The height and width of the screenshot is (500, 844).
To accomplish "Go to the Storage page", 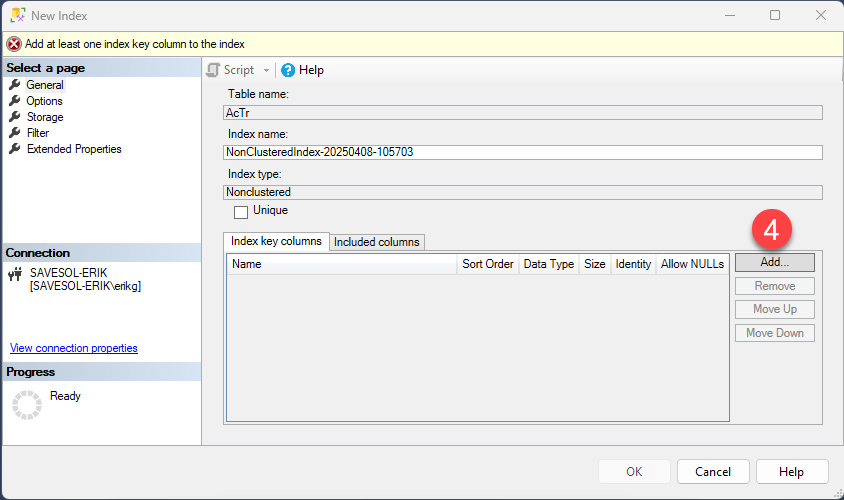I will pos(45,117).
